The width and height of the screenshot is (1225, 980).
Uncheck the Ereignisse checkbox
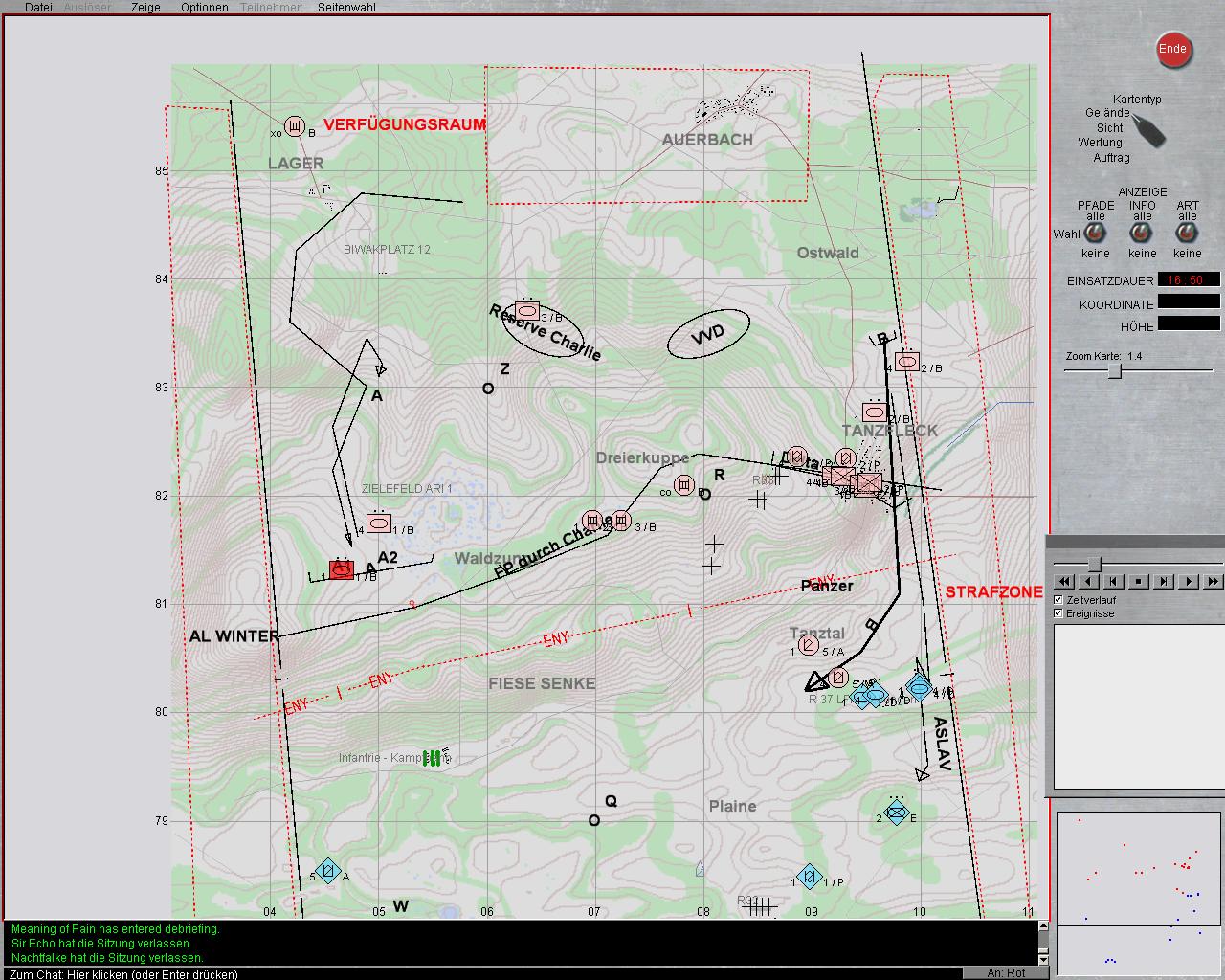[x=1058, y=613]
